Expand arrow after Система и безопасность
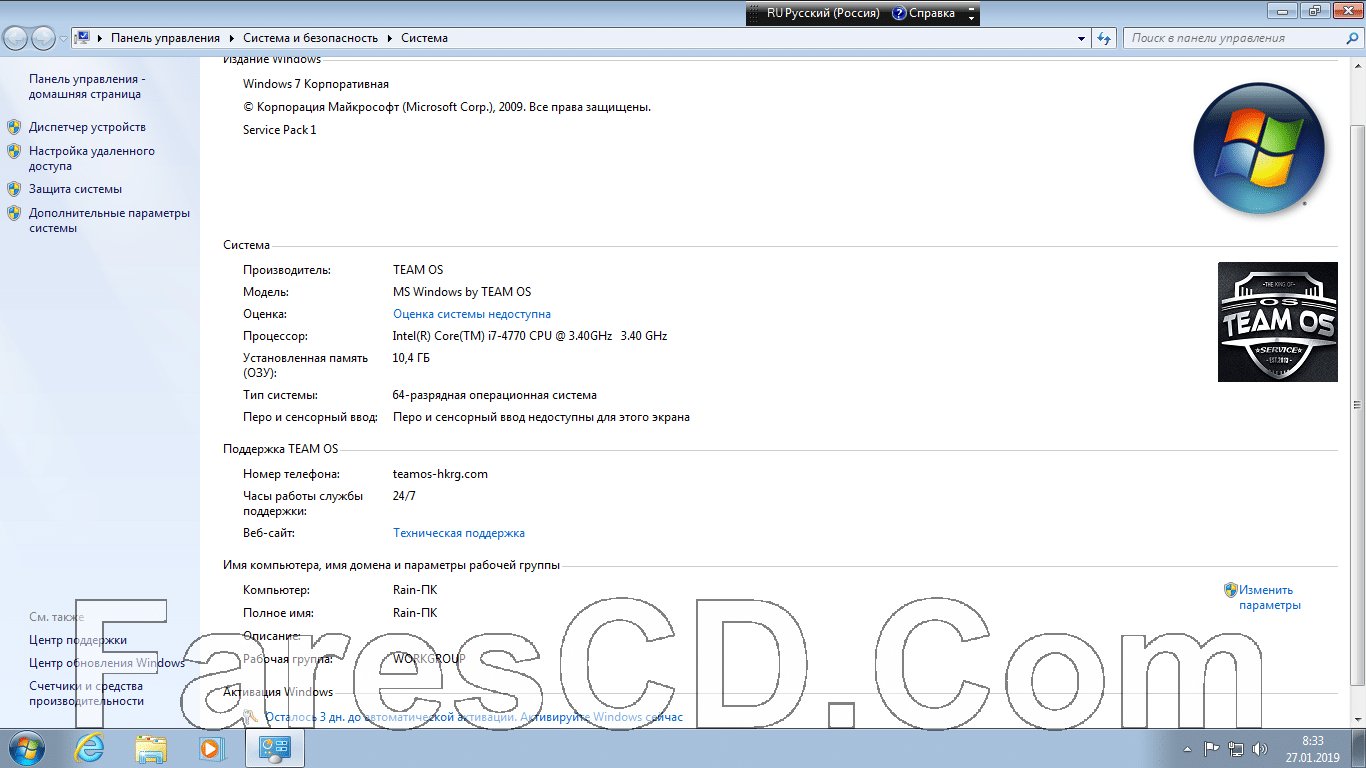The height and width of the screenshot is (768, 1366). 390,38
